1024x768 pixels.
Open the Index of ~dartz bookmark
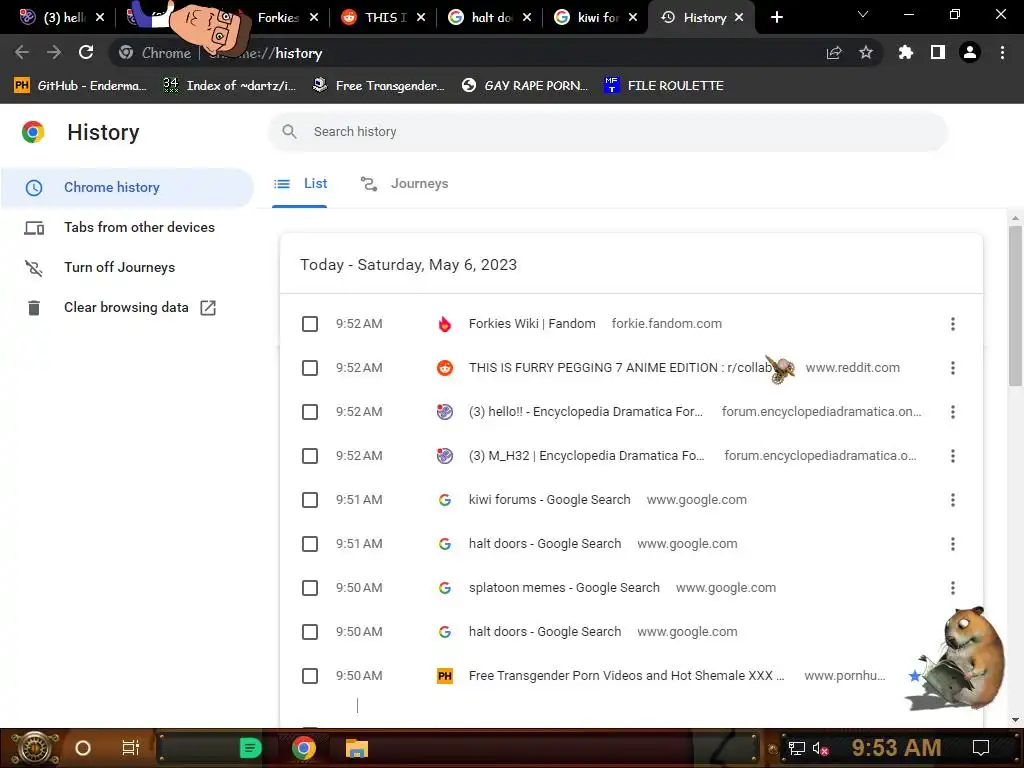point(229,86)
